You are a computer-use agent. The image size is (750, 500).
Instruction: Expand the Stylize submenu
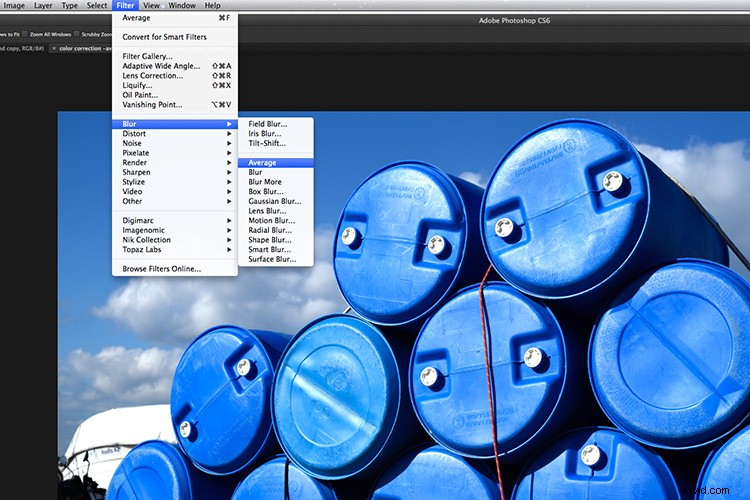coord(175,182)
